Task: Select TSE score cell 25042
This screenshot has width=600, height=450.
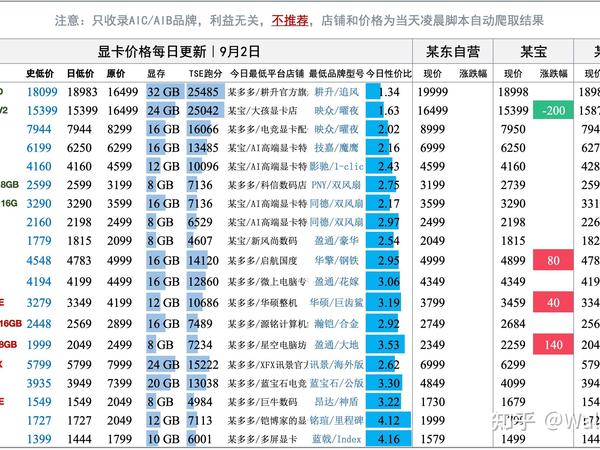Action: pyautogui.click(x=203, y=111)
